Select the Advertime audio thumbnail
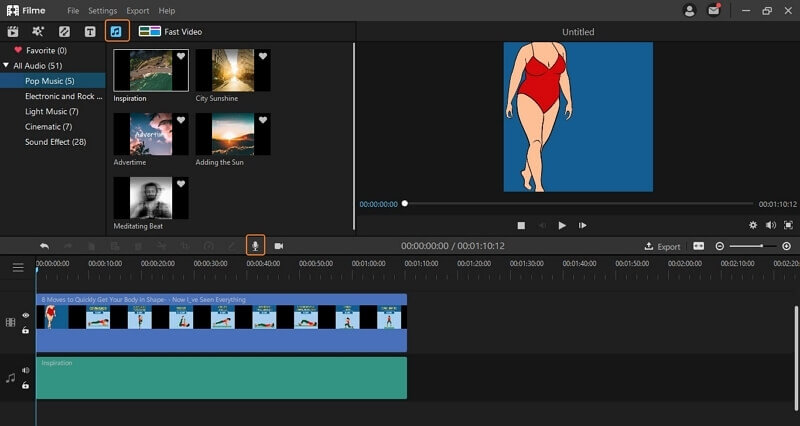 tap(151, 134)
